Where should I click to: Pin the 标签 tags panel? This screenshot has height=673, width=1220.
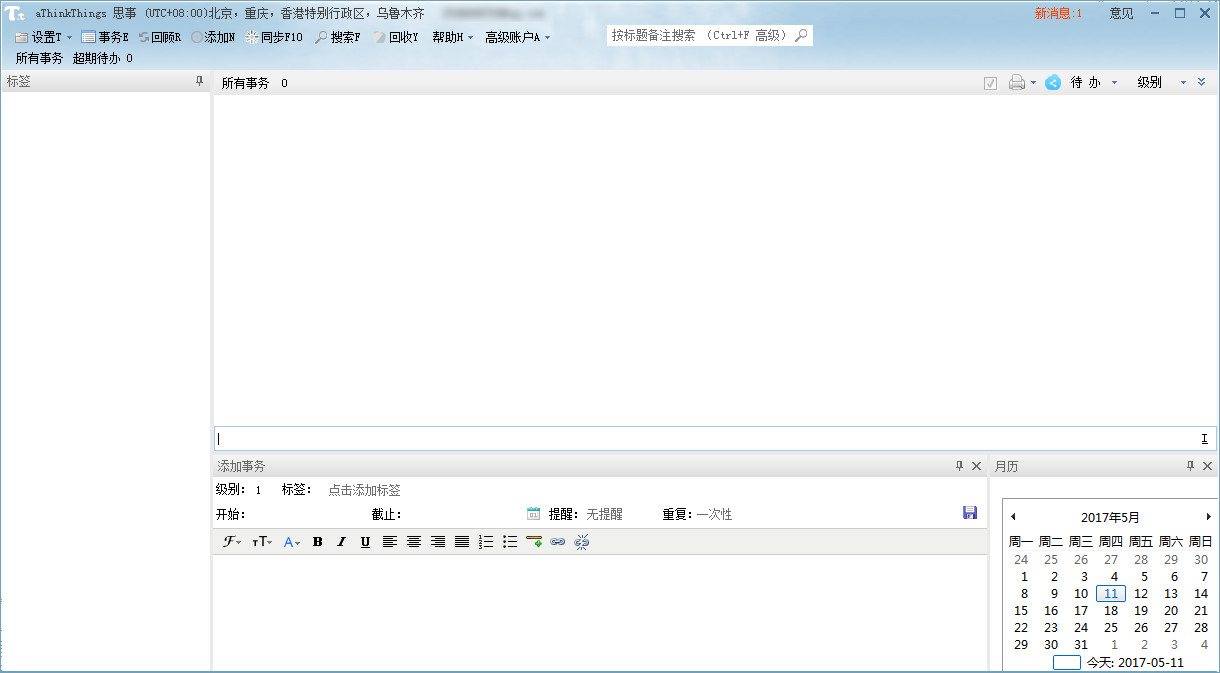(x=199, y=81)
